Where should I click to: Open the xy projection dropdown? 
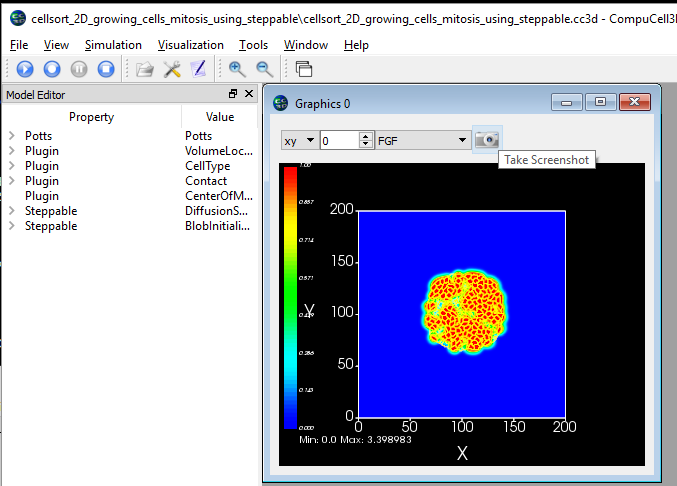click(x=299, y=140)
